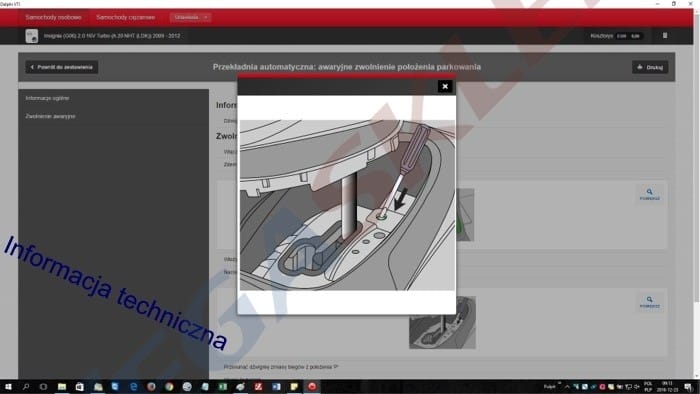The height and width of the screenshot is (394, 700).
Task: Click the Insignia 2.0 16V Turbo vehicle text
Action: (112, 36)
